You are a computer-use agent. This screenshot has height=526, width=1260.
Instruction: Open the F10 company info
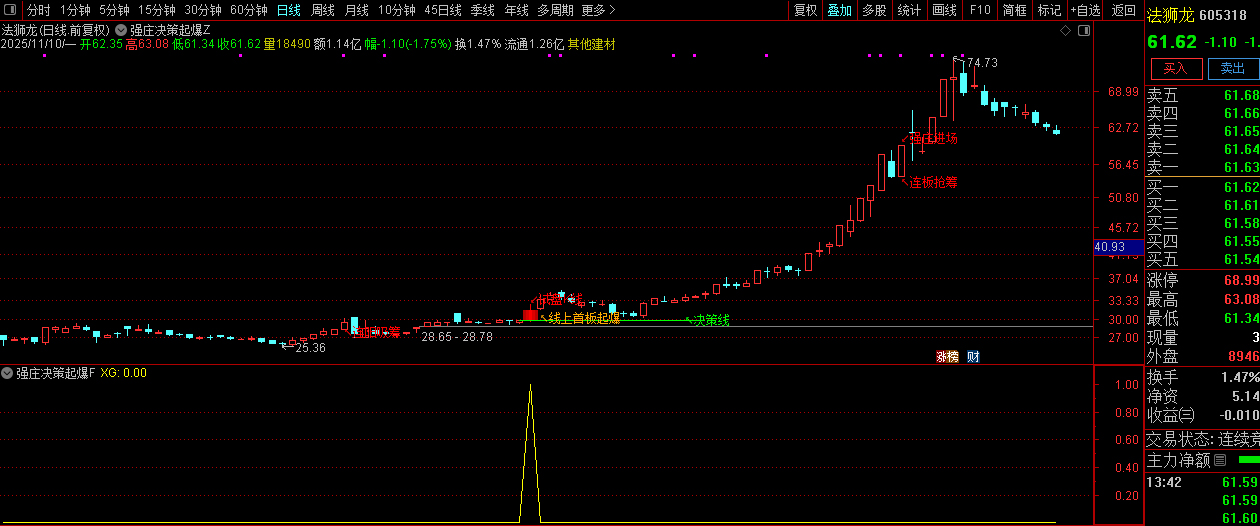(980, 10)
